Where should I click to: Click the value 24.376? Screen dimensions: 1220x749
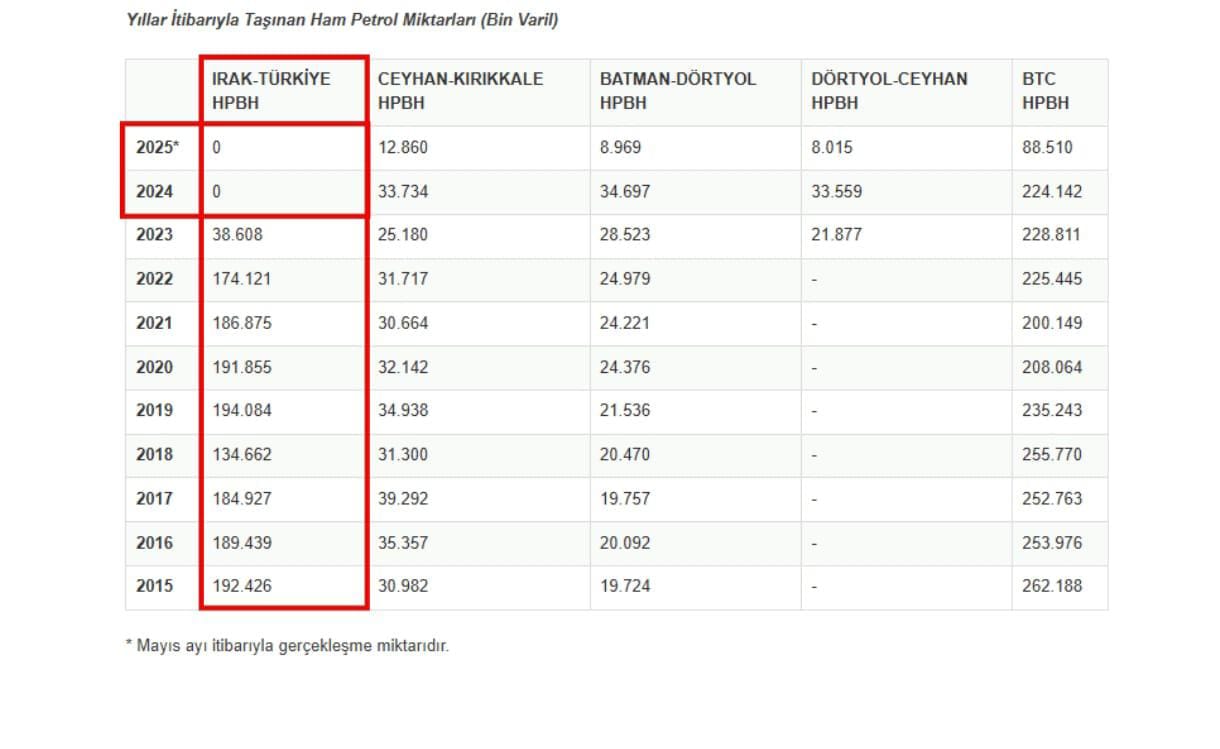625,367
